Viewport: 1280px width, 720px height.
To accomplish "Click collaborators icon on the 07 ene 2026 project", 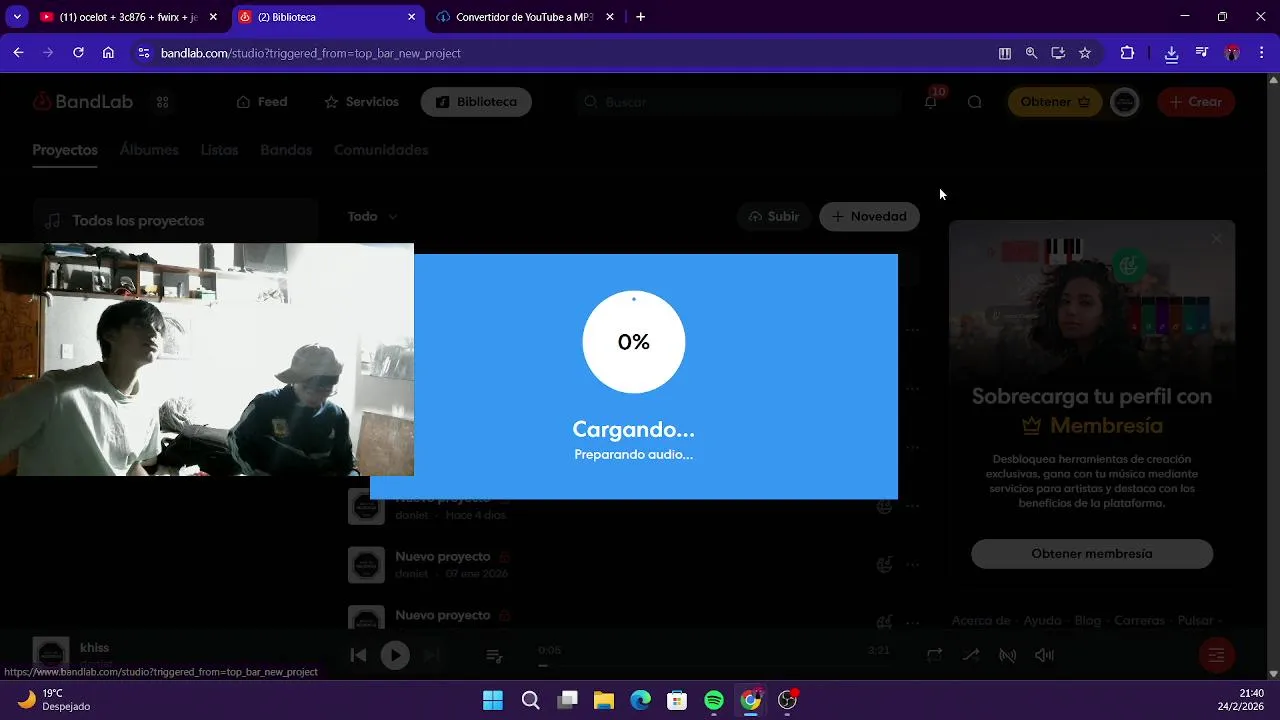I will pos(884,565).
